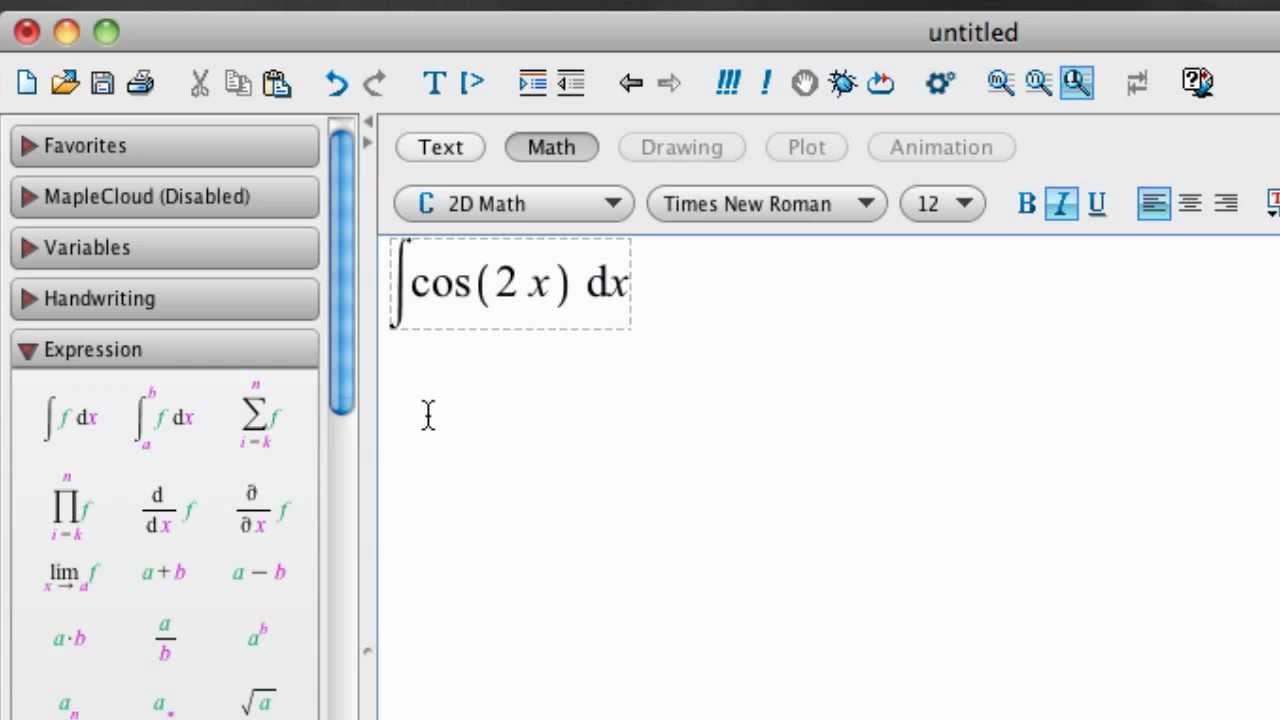Save the worksheet with floppy icon
1280x720 pixels.
[x=102, y=83]
